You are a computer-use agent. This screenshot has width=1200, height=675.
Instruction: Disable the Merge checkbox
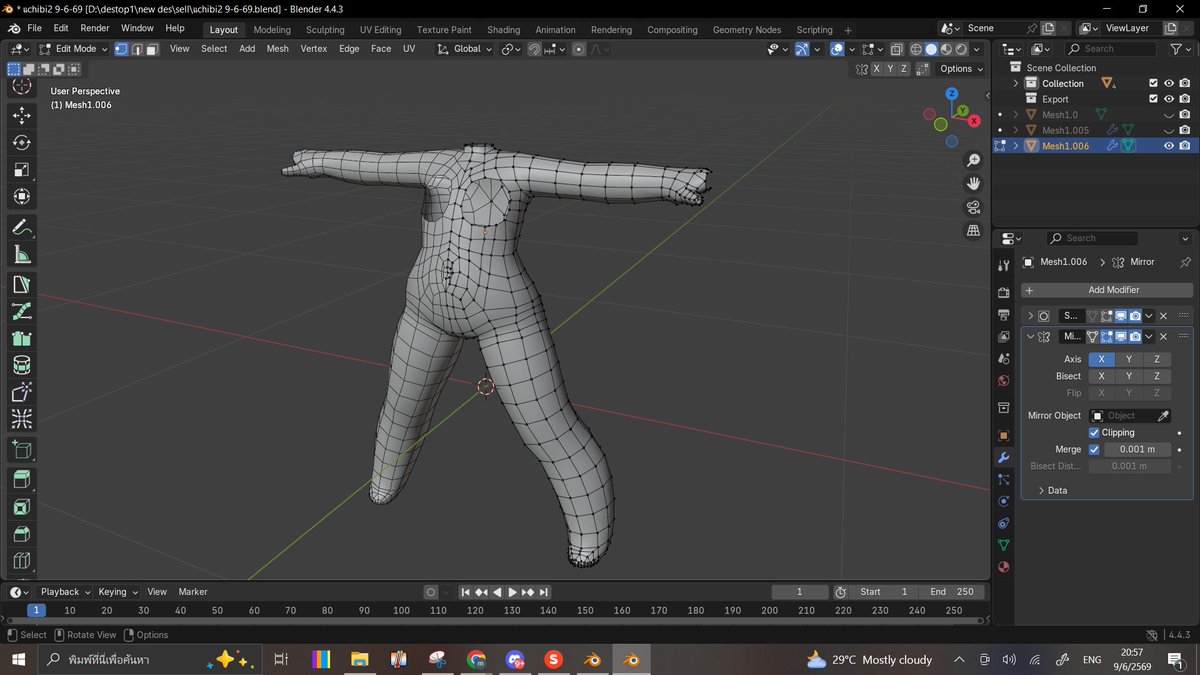coord(1094,450)
